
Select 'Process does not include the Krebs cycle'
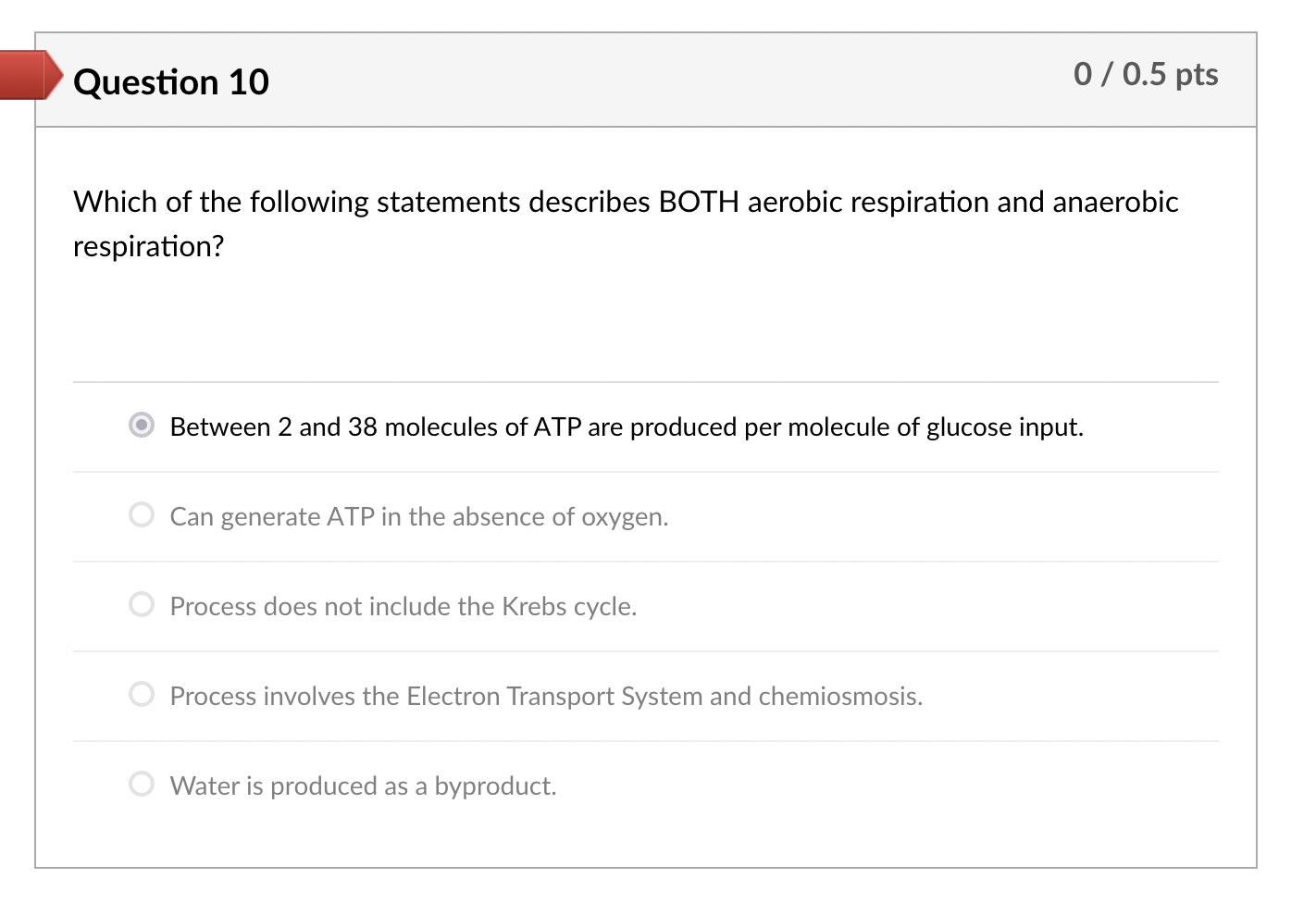click(141, 604)
